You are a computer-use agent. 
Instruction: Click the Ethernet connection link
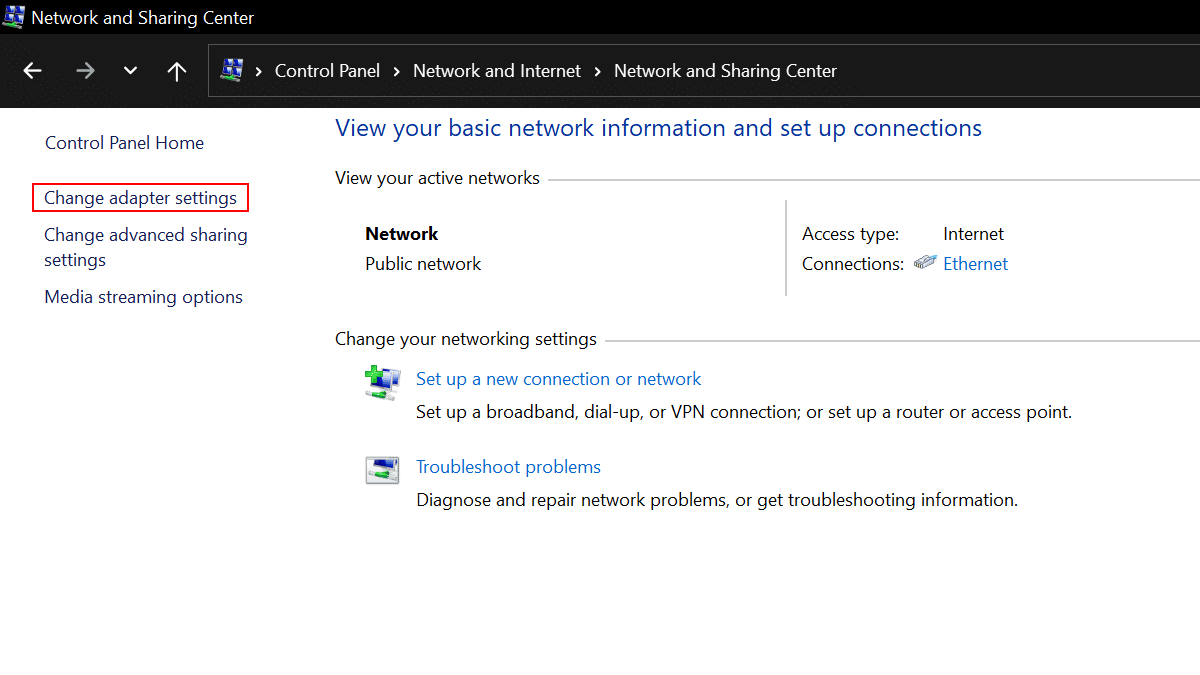click(975, 264)
